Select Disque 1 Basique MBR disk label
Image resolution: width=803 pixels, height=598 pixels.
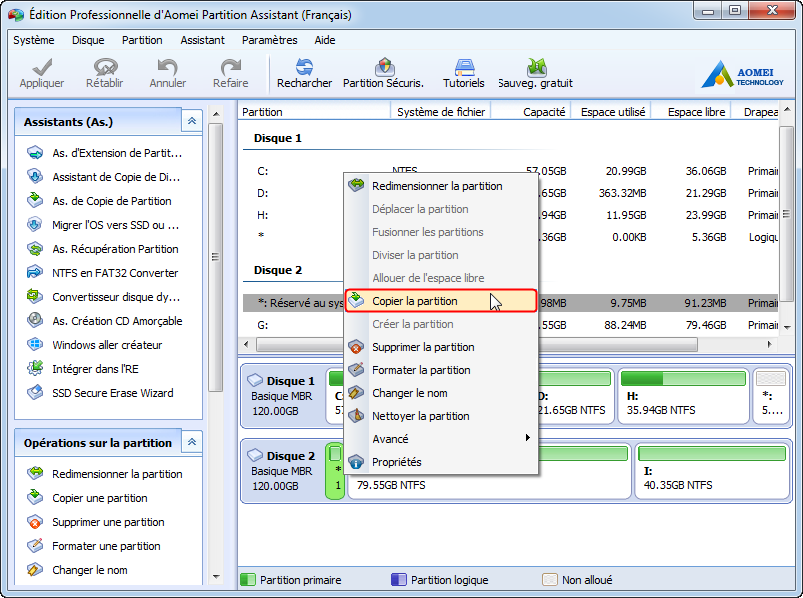pyautogui.click(x=283, y=396)
